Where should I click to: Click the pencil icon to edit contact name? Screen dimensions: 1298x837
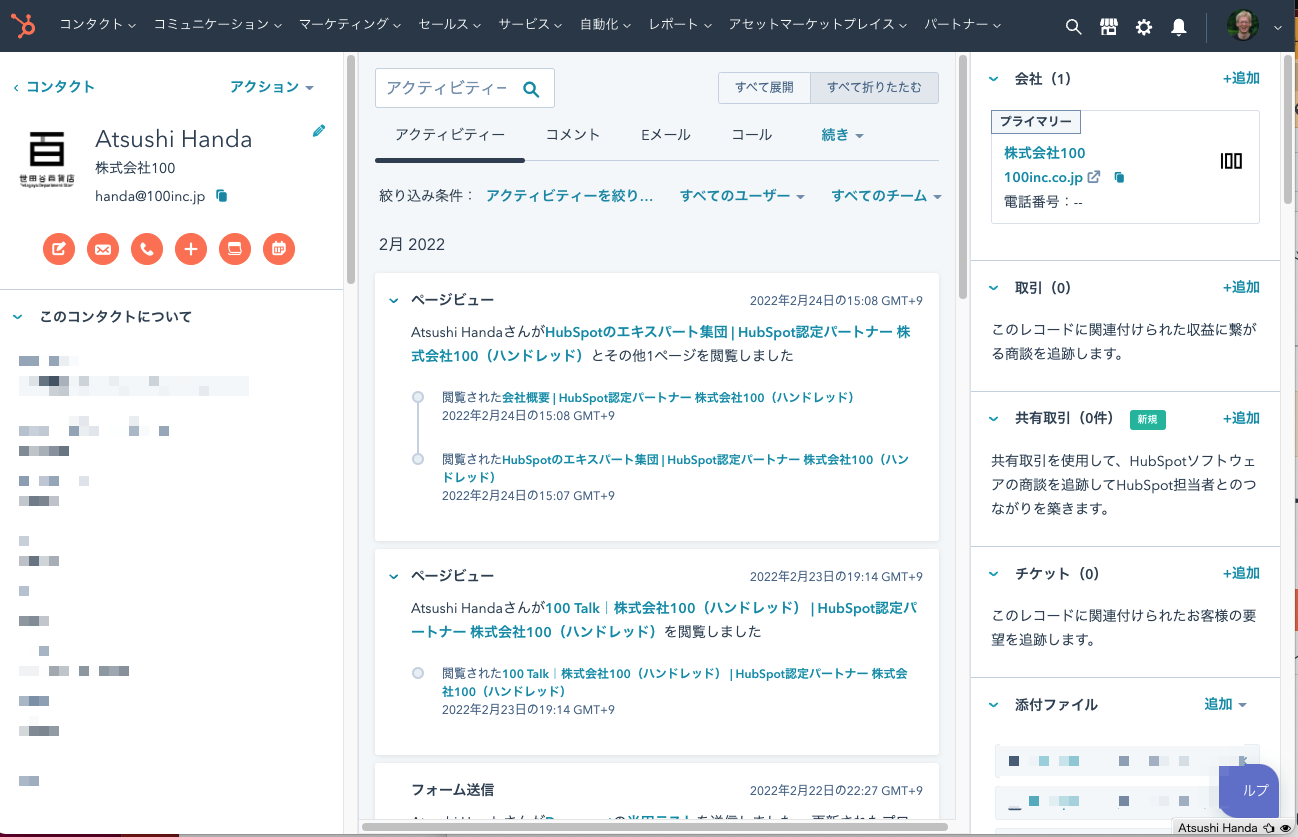319,131
